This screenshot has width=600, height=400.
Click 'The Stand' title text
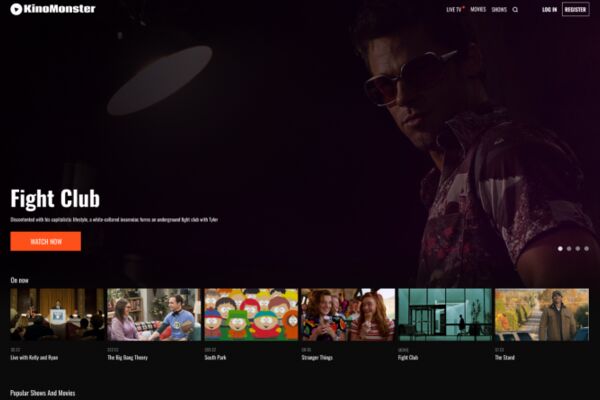click(x=505, y=358)
